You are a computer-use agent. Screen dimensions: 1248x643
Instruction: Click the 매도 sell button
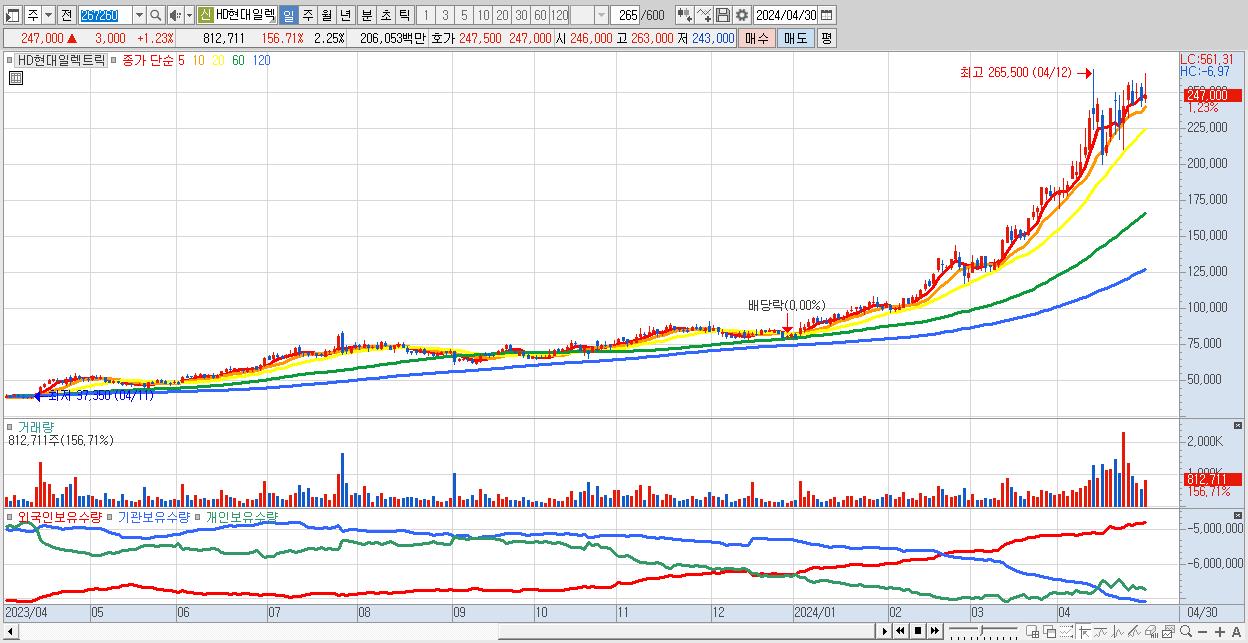(796, 38)
